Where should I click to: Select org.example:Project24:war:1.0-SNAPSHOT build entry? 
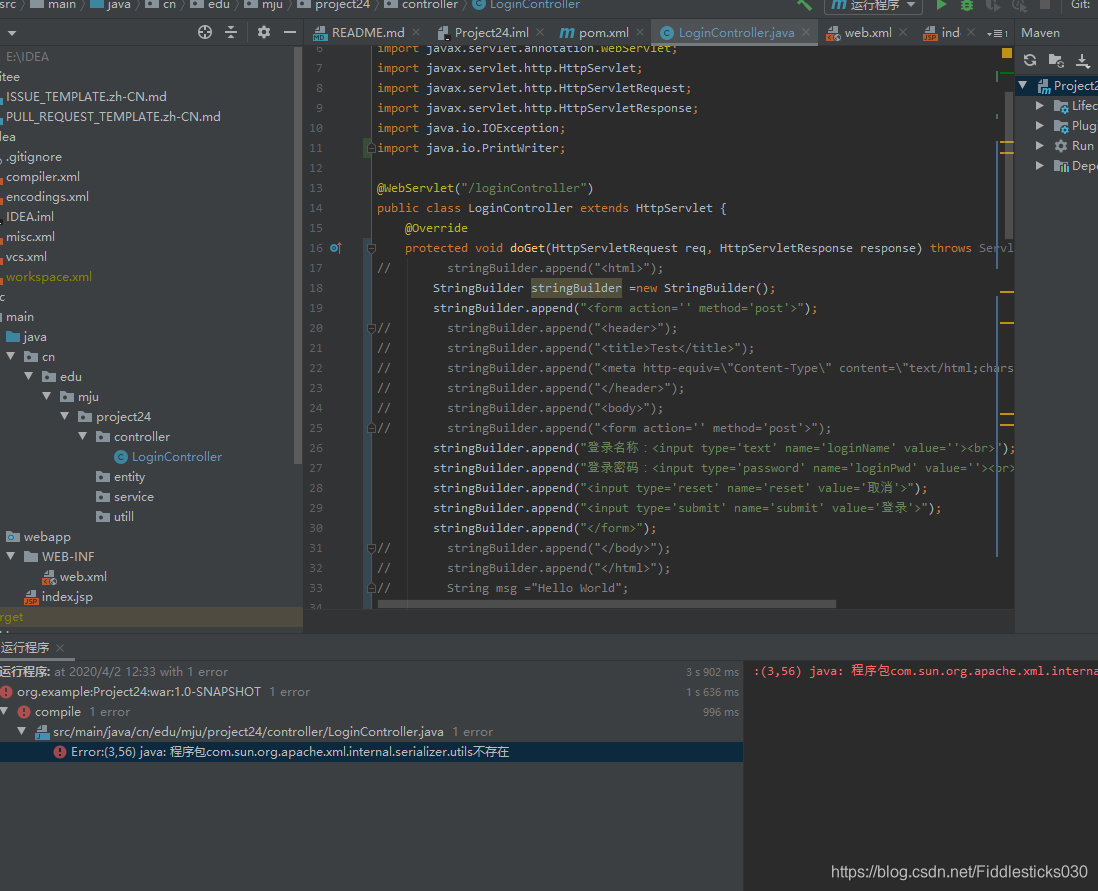[139, 692]
